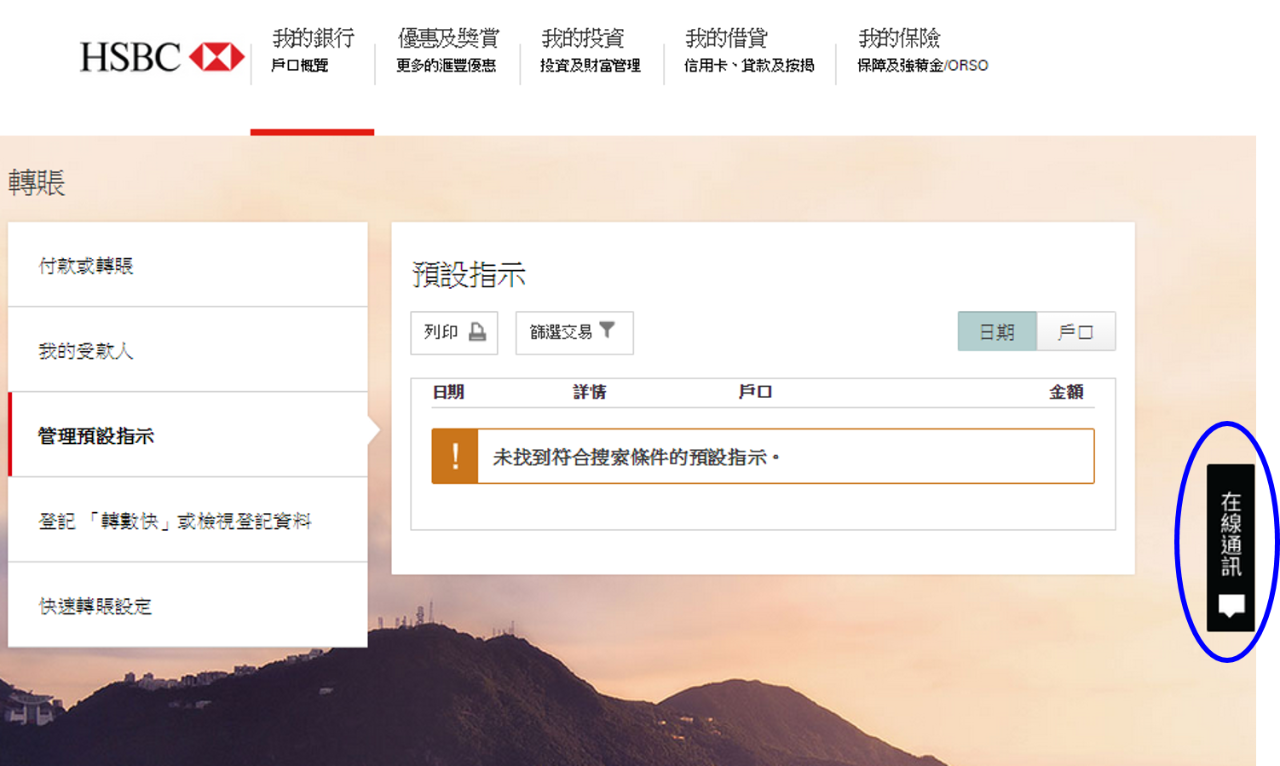This screenshot has height=766, width=1280.
Task: Click the orange exclamation warning icon
Action: (455, 456)
